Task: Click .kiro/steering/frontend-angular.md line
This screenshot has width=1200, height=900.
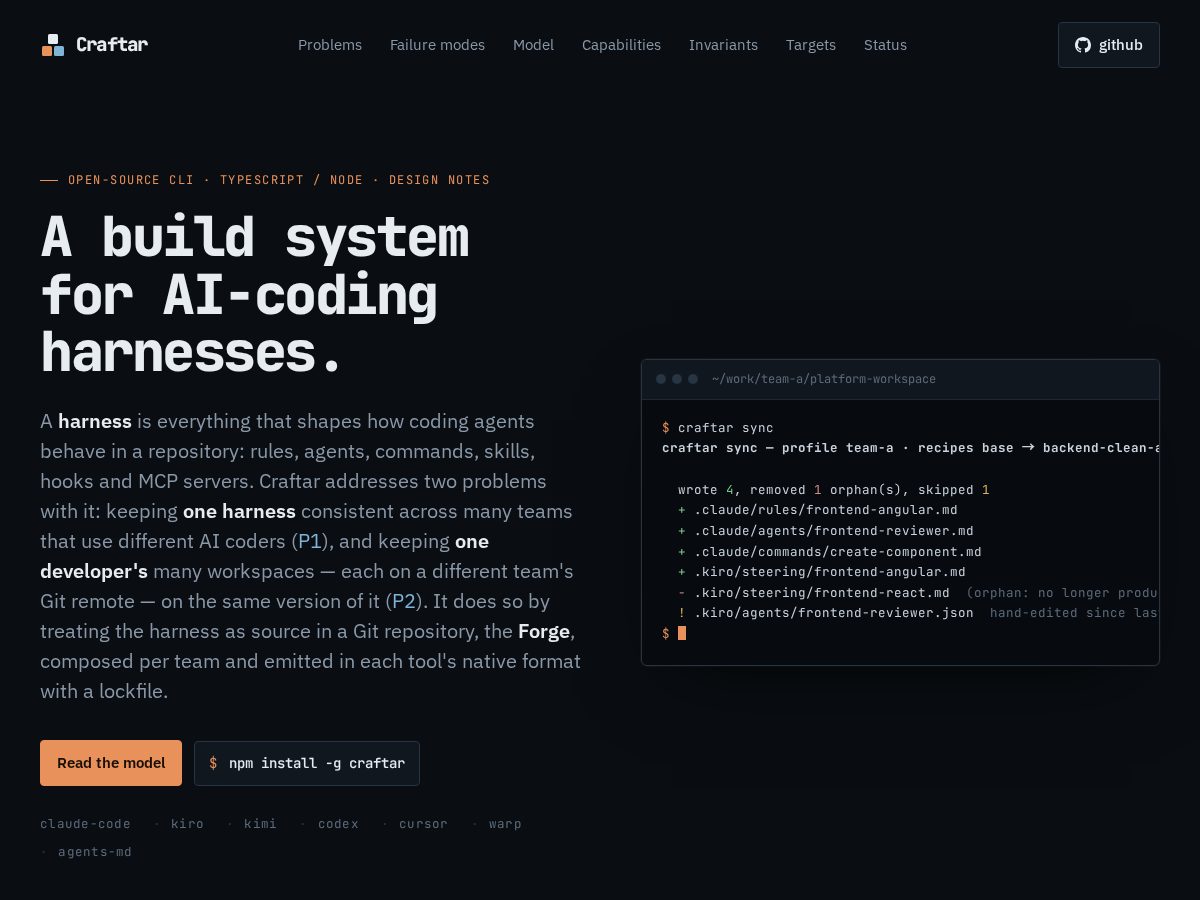Action: pyautogui.click(x=822, y=572)
